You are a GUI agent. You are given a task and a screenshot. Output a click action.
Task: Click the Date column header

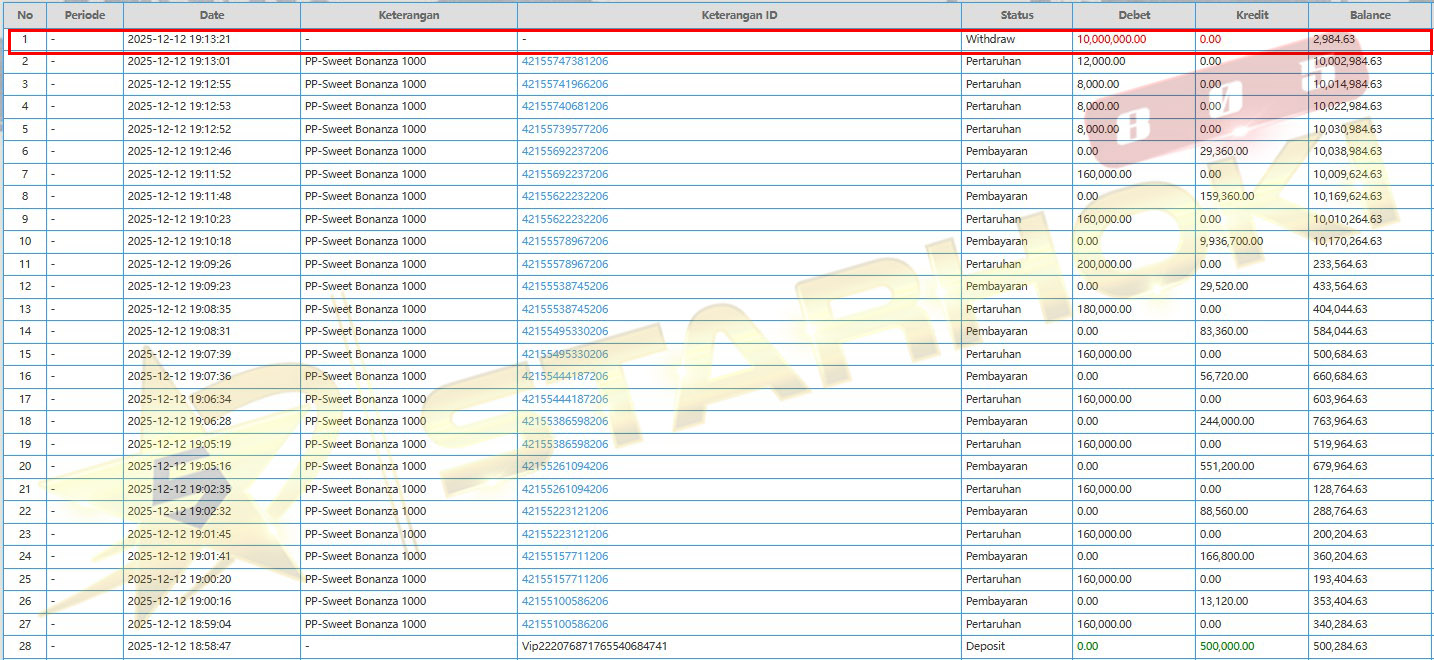click(x=211, y=15)
